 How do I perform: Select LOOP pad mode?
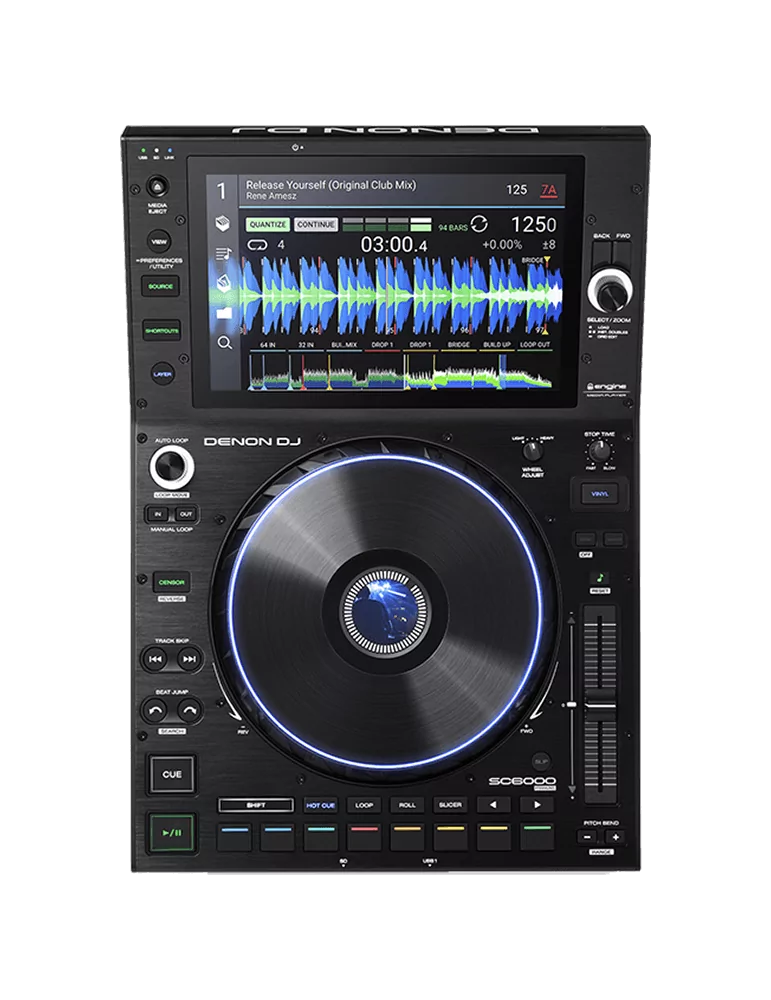[x=364, y=805]
